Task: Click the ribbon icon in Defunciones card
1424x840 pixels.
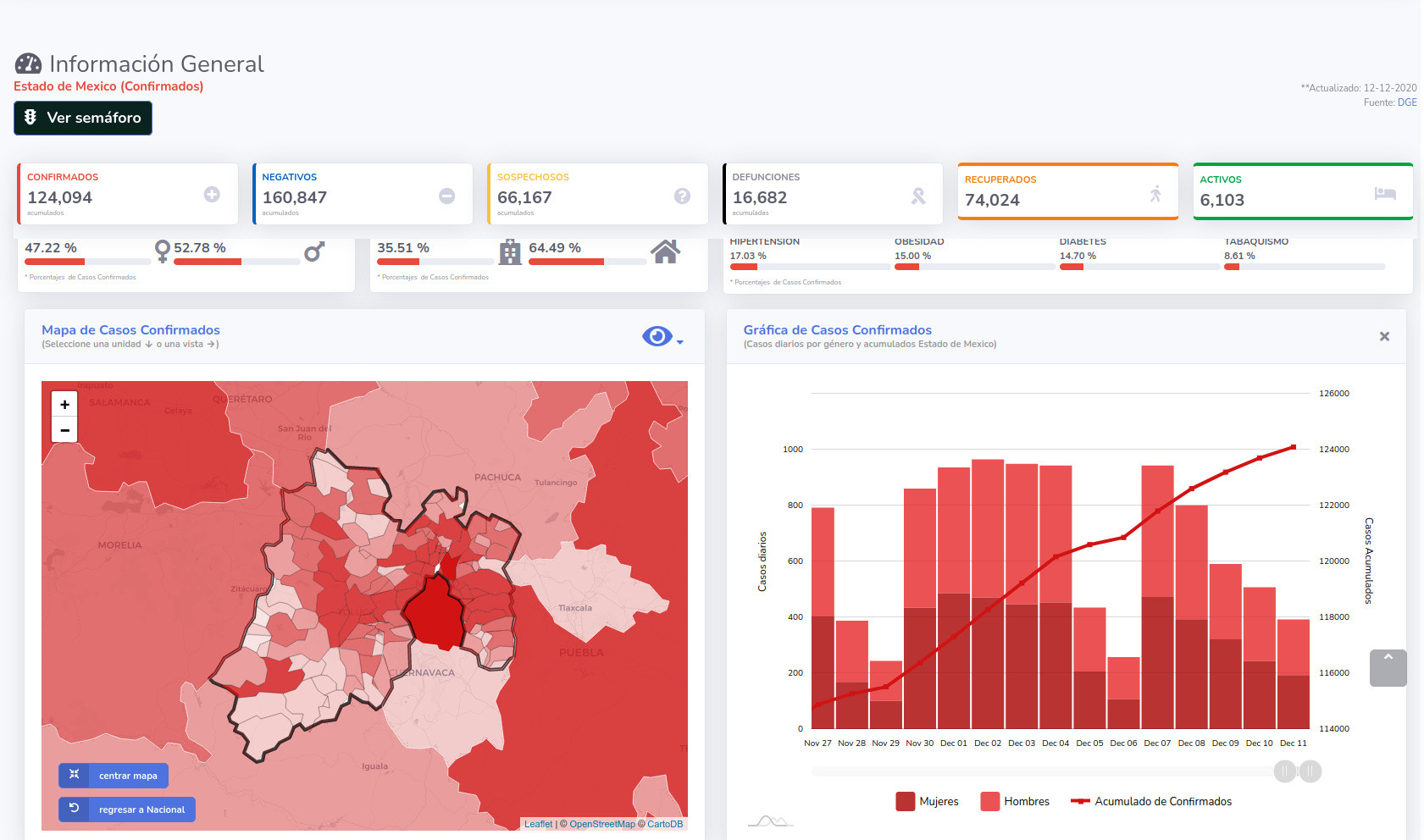Action: pyautogui.click(x=918, y=196)
